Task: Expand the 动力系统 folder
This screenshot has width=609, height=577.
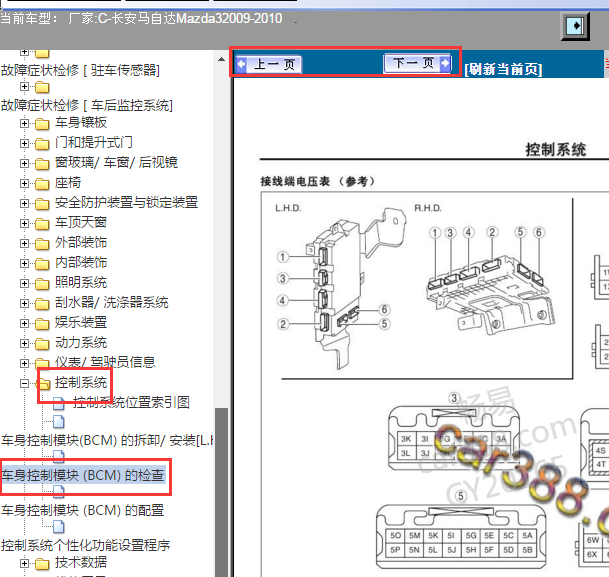Action: click(24, 343)
